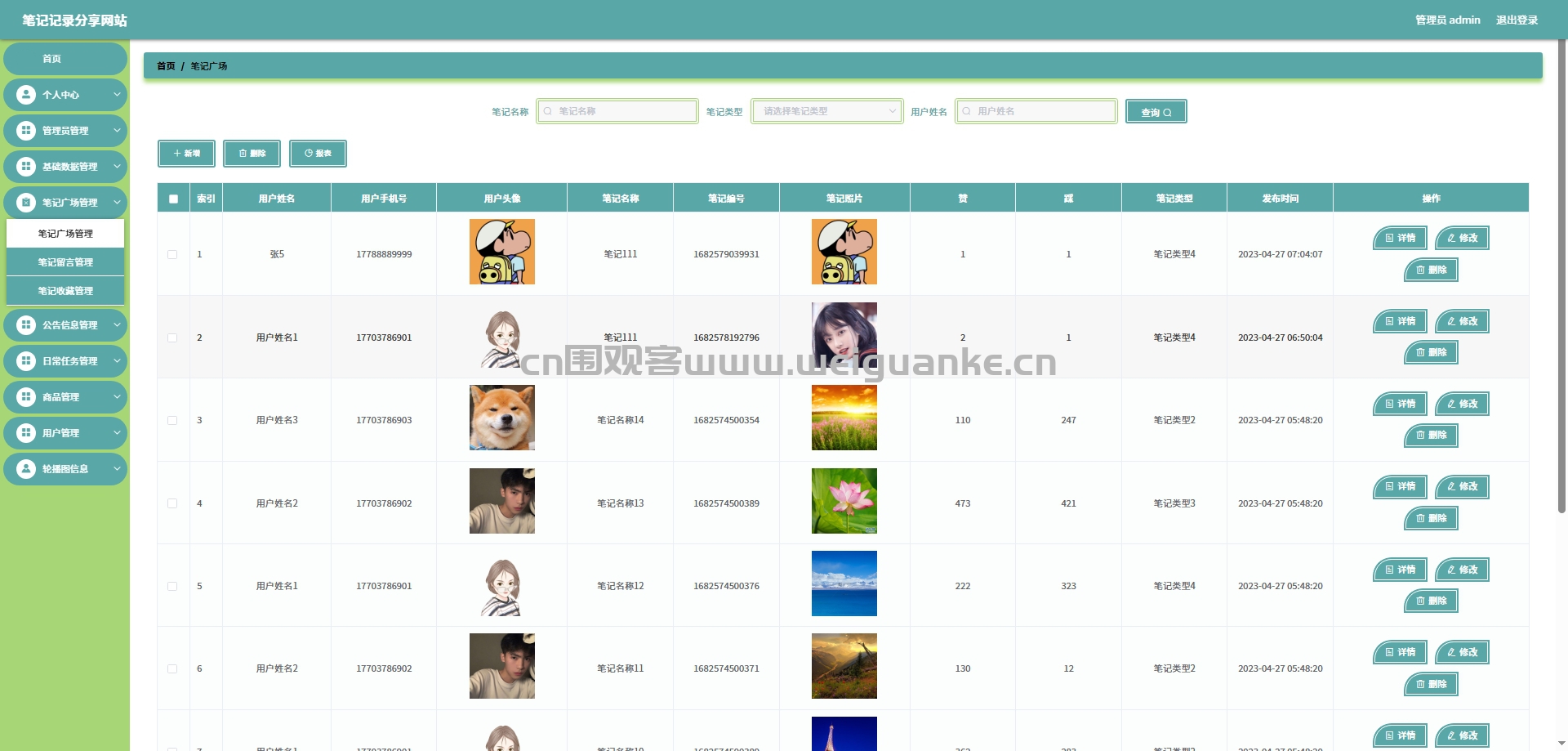Click 删除 for 笔记名称13
This screenshot has height=751, width=1568.
point(1431,518)
